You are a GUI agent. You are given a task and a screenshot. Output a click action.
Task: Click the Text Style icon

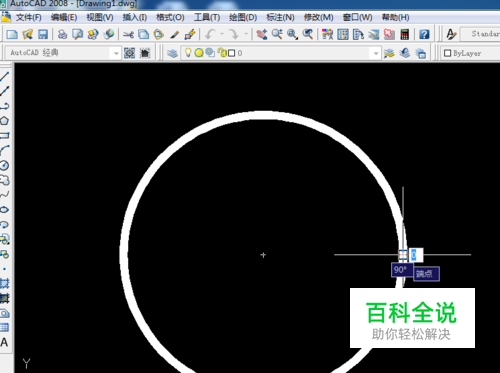tap(451, 34)
